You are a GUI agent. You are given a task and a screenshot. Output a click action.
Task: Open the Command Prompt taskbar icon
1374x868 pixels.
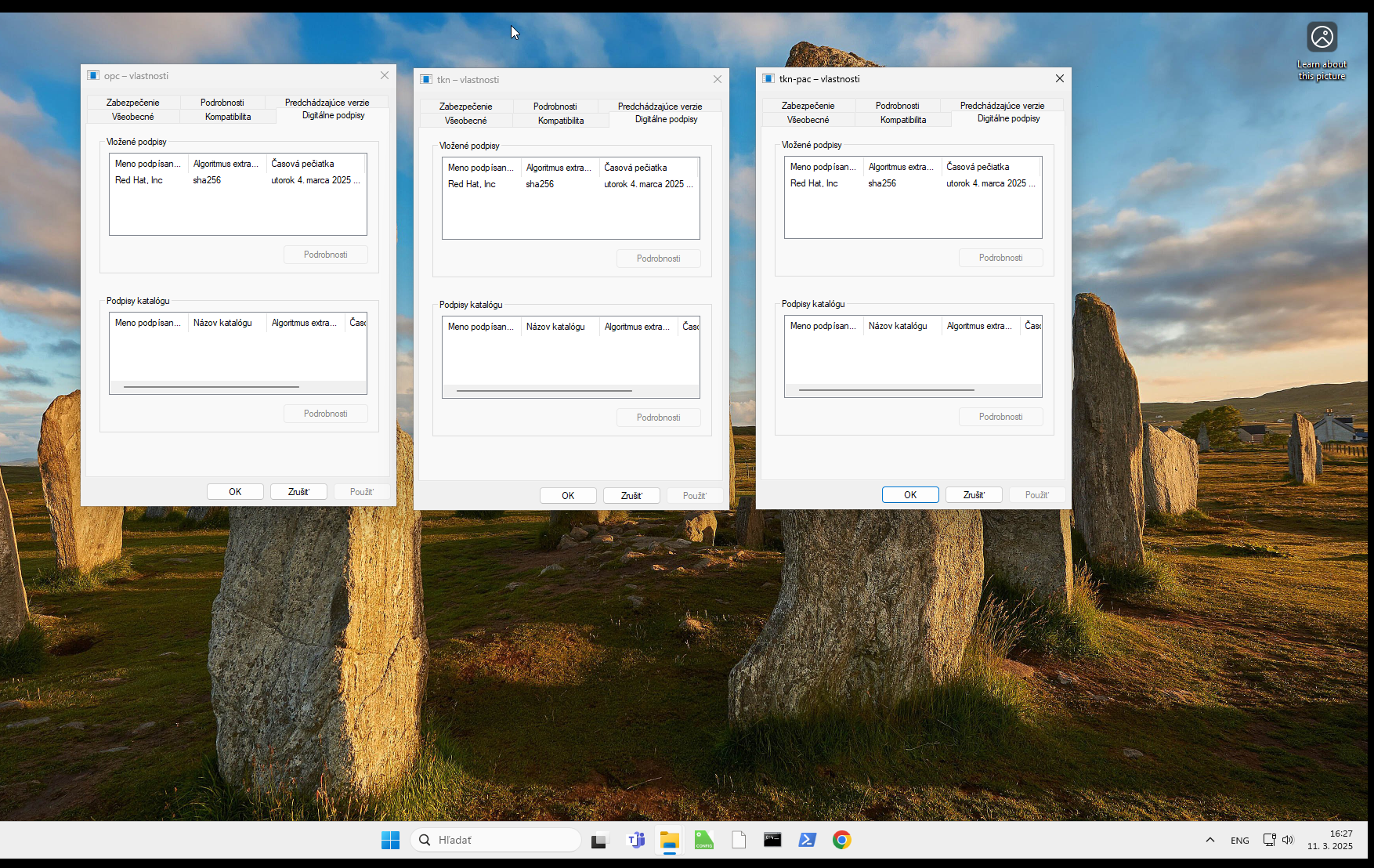click(x=772, y=840)
